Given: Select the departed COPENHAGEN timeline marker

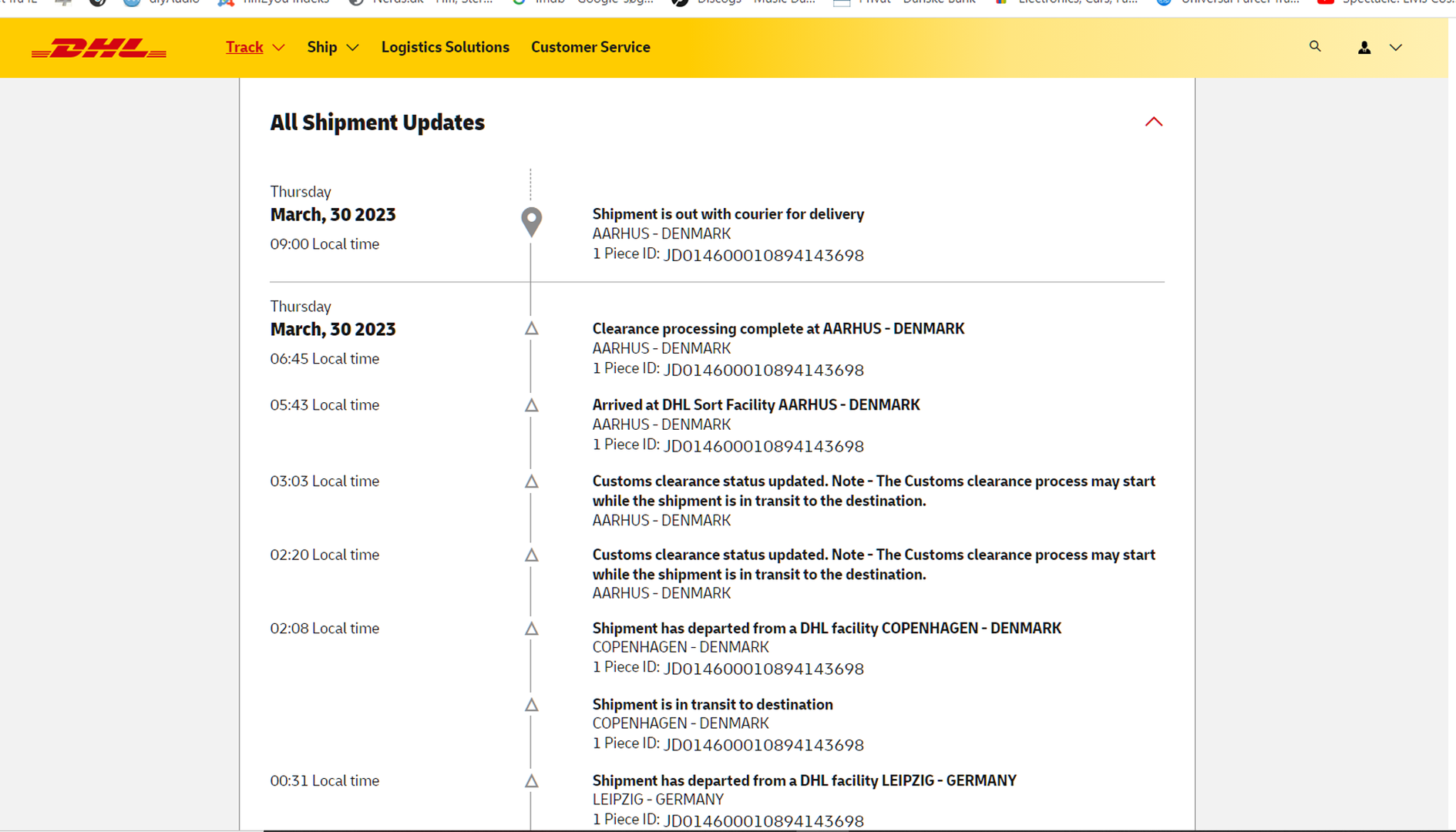Looking at the screenshot, I should click(531, 629).
